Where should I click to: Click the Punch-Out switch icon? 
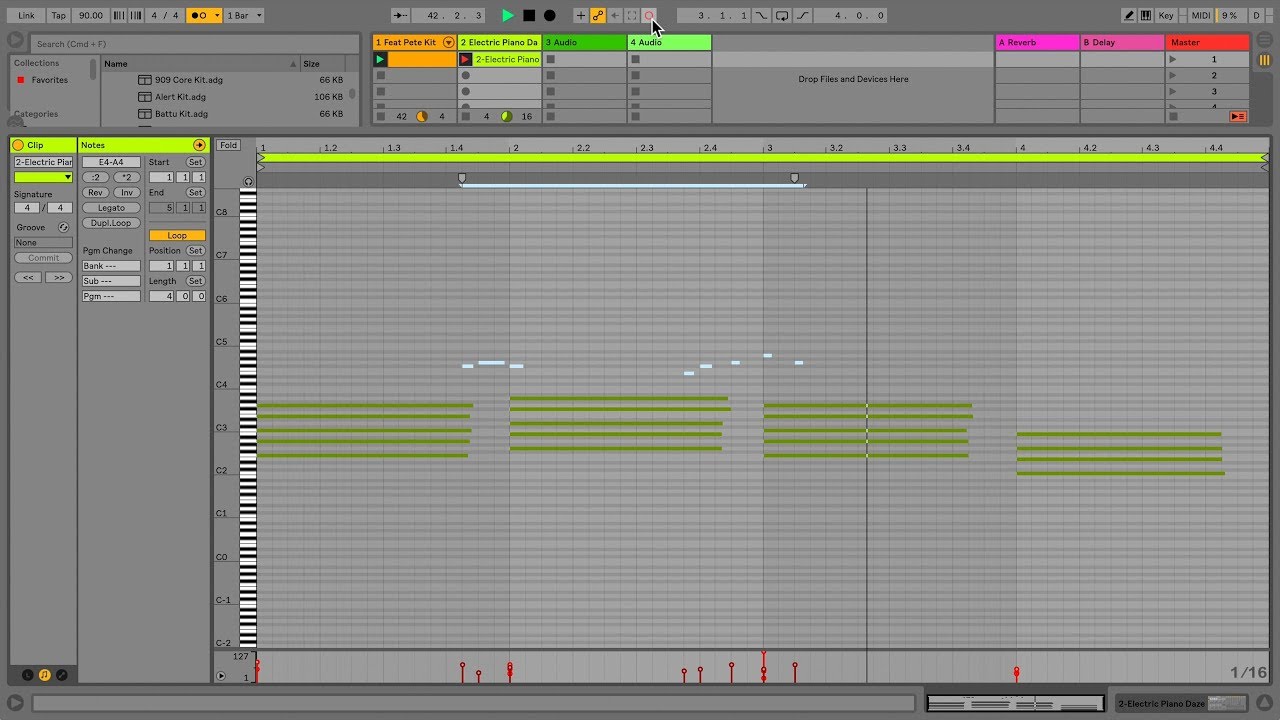pos(802,16)
